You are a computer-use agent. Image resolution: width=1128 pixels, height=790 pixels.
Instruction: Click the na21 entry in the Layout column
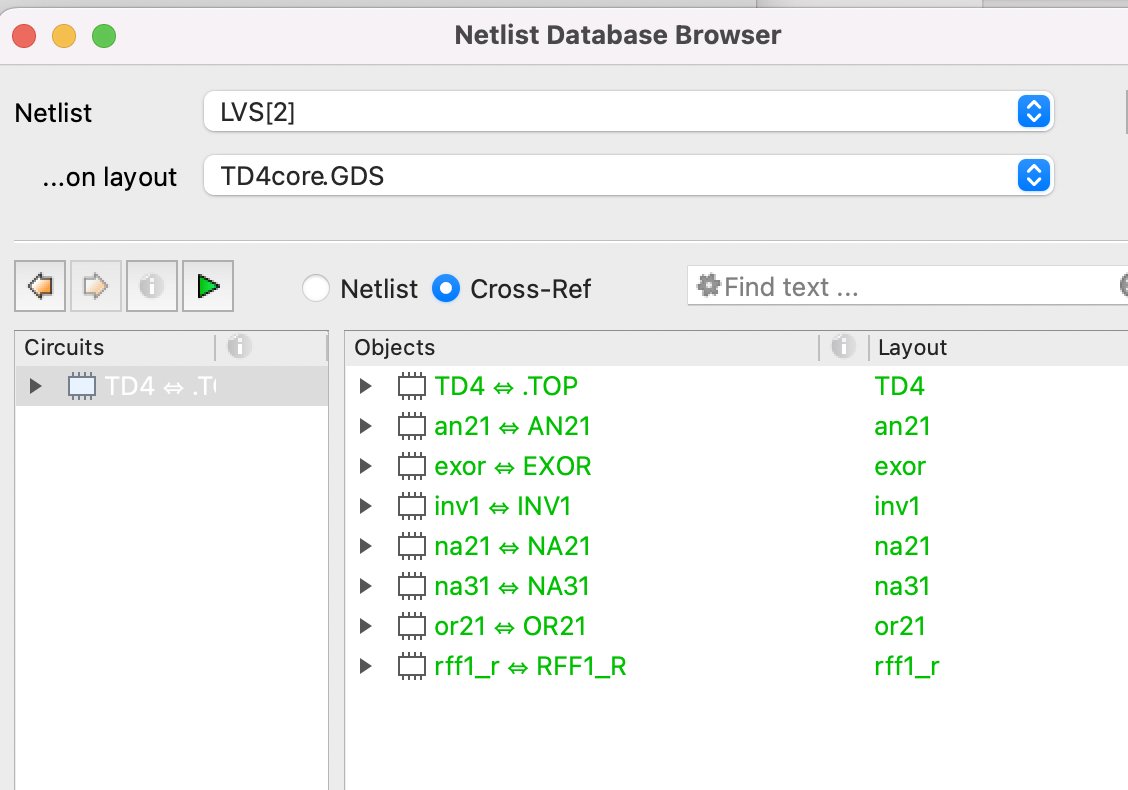[902, 546]
